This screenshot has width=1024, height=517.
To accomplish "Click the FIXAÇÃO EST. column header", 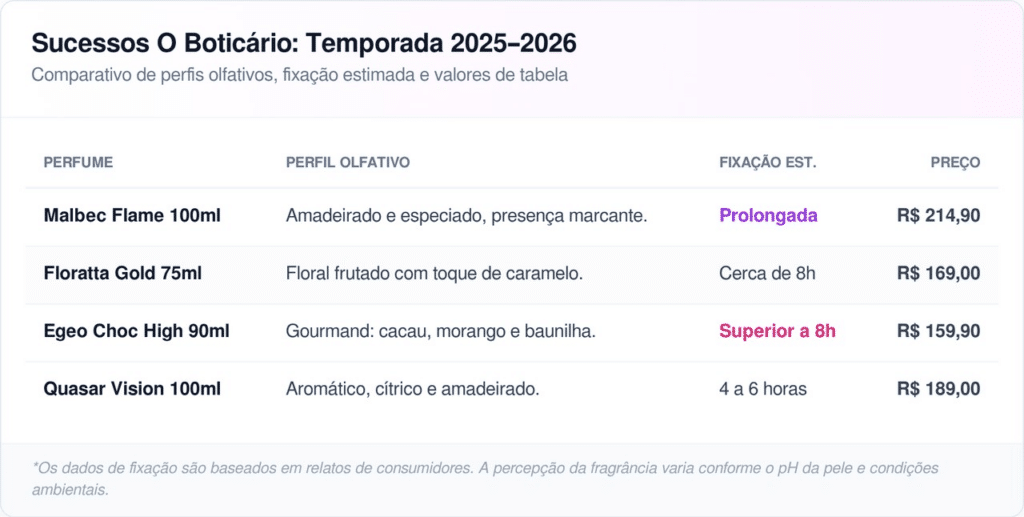I will pyautogui.click(x=767, y=162).
